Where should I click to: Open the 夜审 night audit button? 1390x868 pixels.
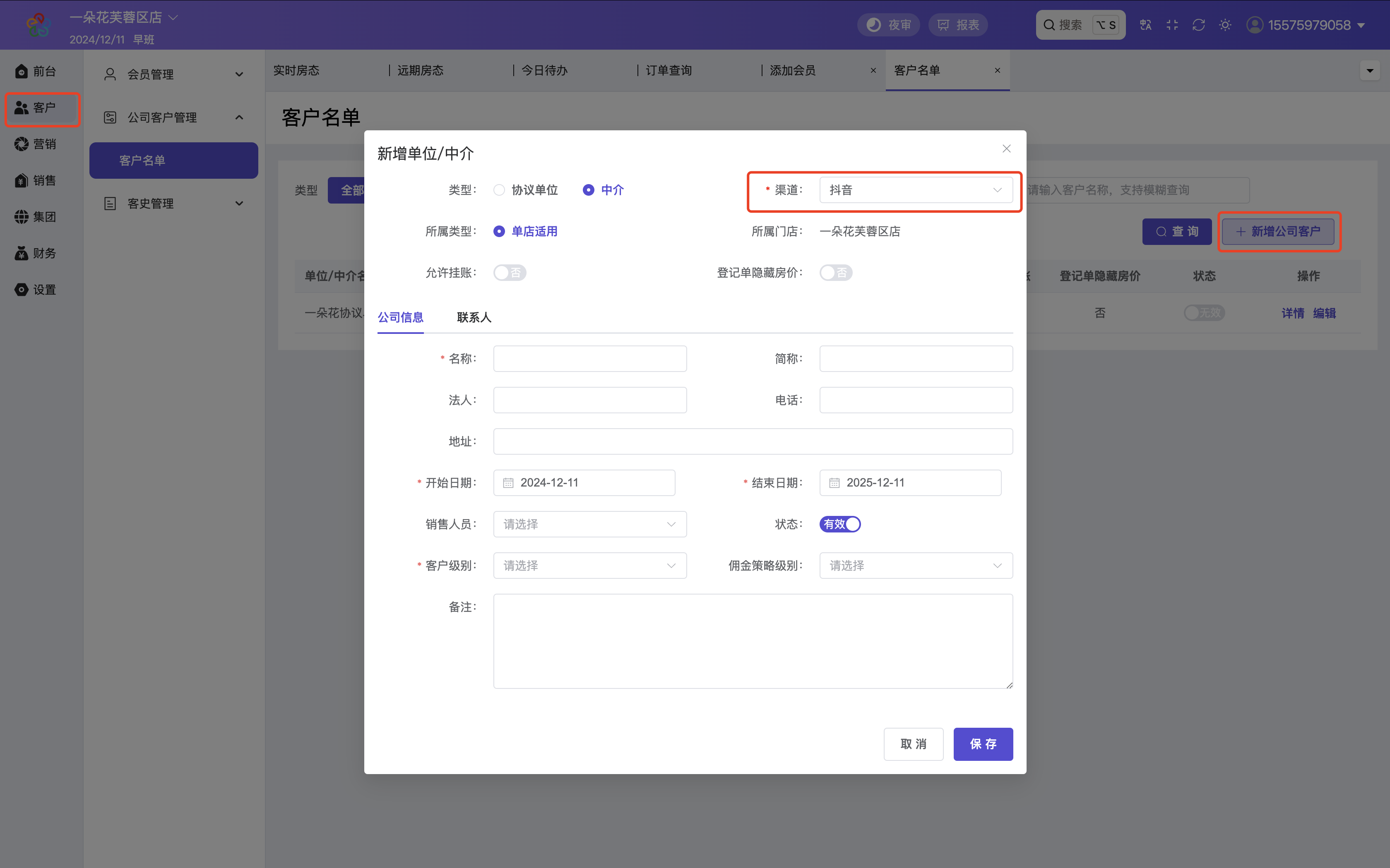click(x=889, y=25)
